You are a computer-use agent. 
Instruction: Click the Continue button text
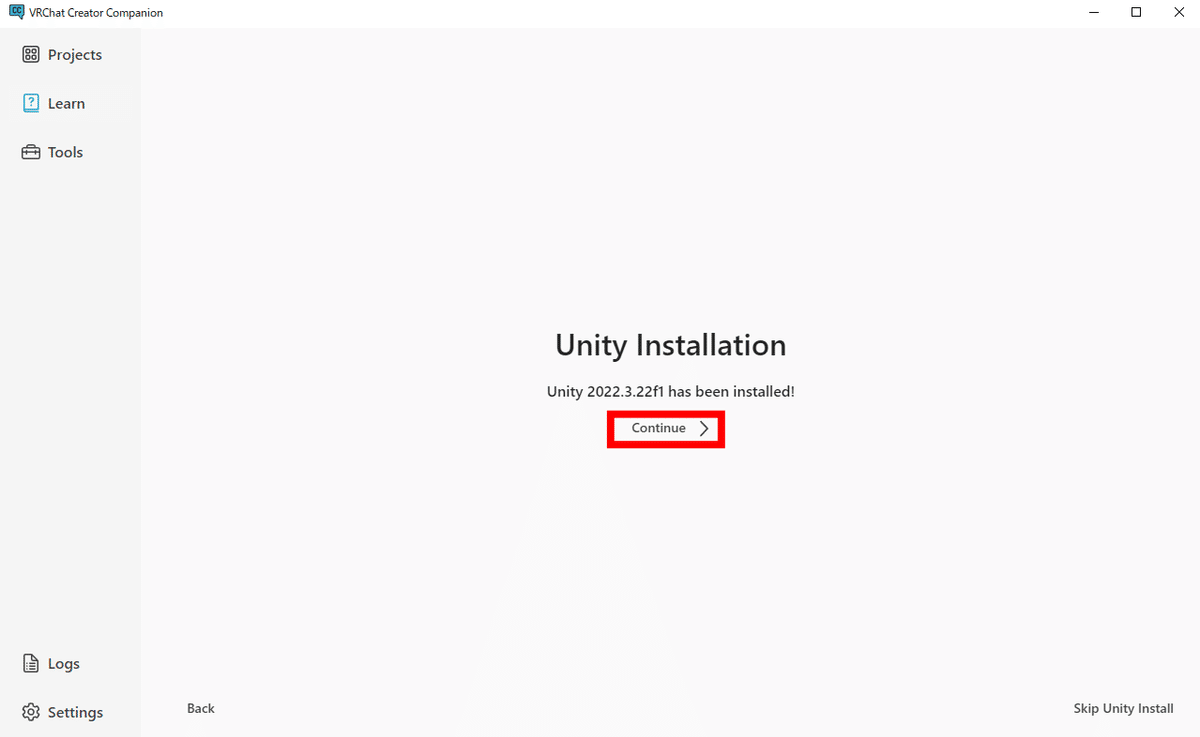click(x=658, y=428)
